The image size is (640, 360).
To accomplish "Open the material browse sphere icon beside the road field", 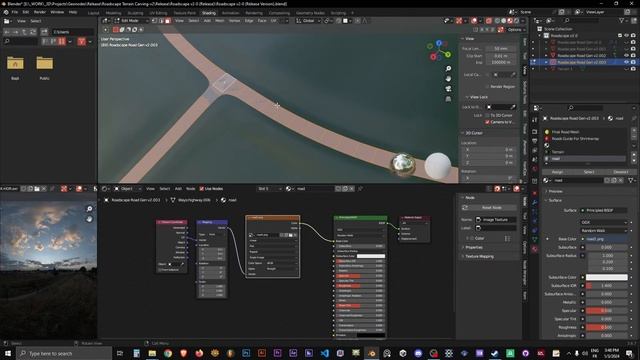I will [546, 180].
